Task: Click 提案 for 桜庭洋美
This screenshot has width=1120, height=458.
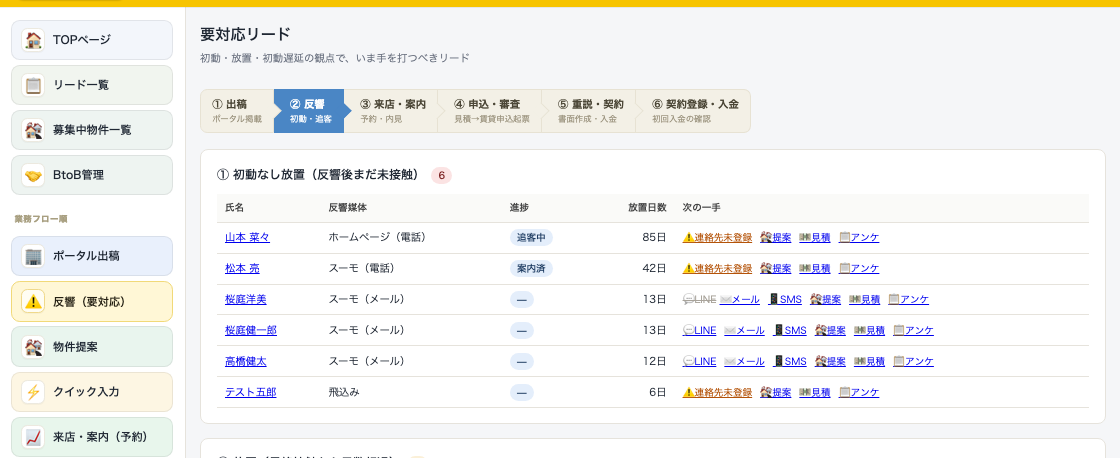Action: point(825,299)
